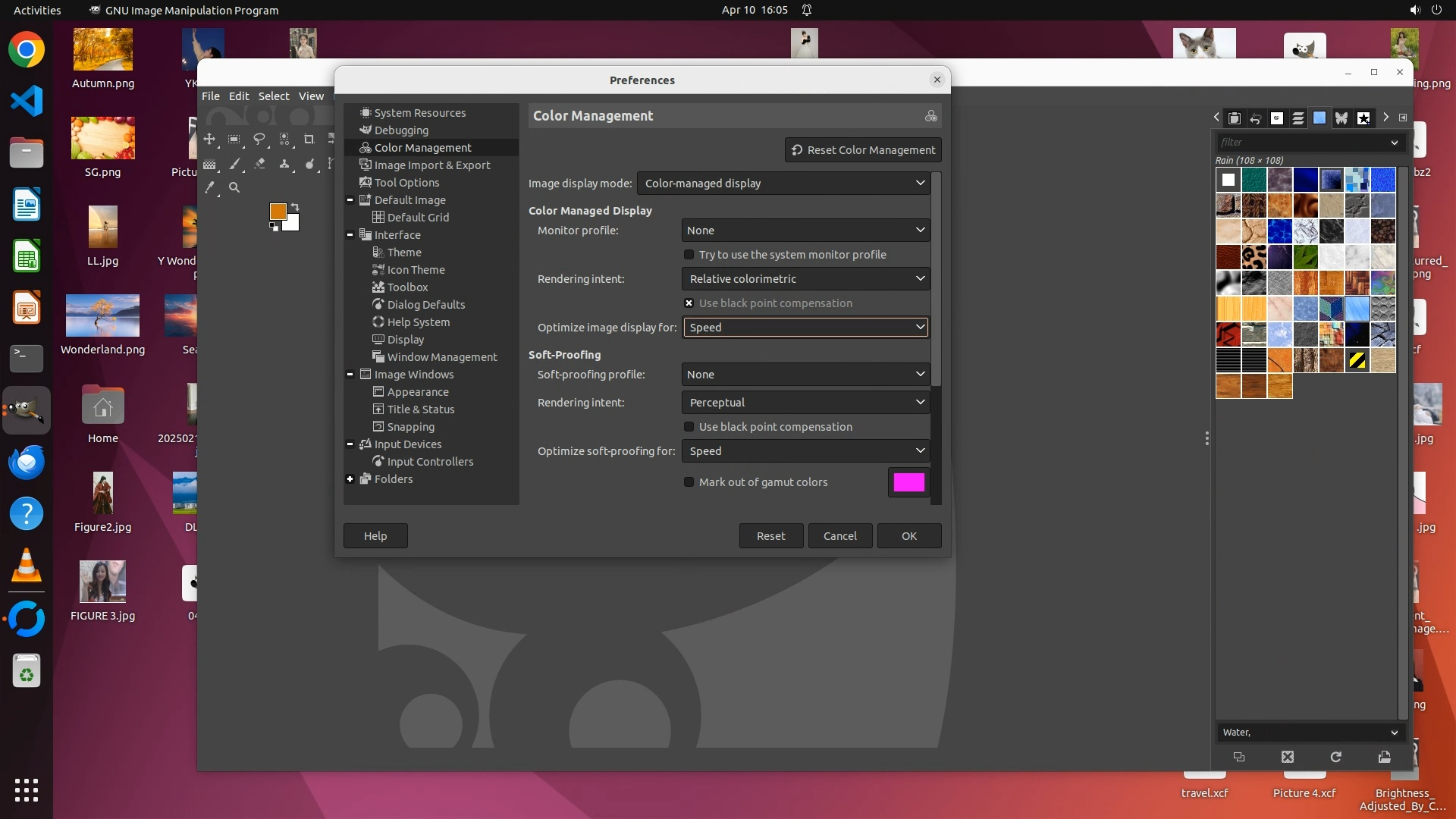Select the Color Picker eyedropper tool
1456x819 pixels.
point(210,187)
